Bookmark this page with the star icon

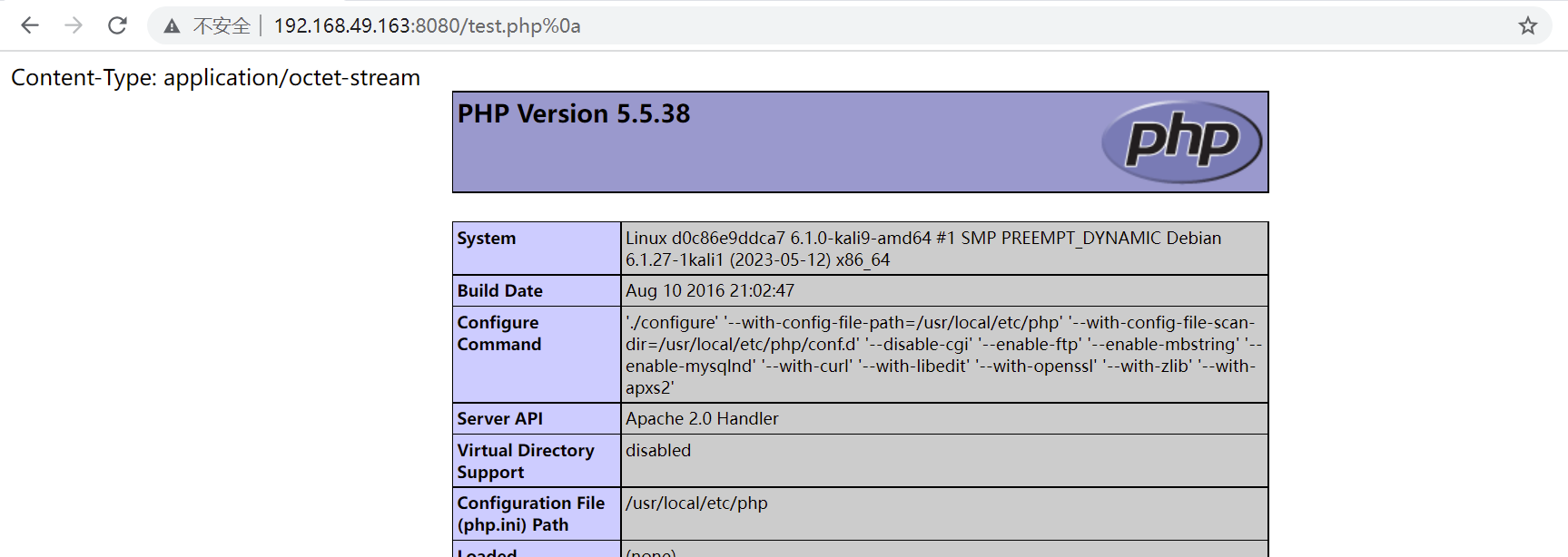[1527, 25]
